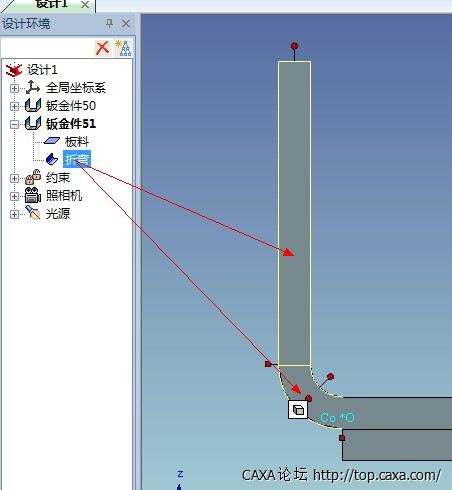Expand the 约束 node
This screenshot has width=452, height=490.
(14, 178)
